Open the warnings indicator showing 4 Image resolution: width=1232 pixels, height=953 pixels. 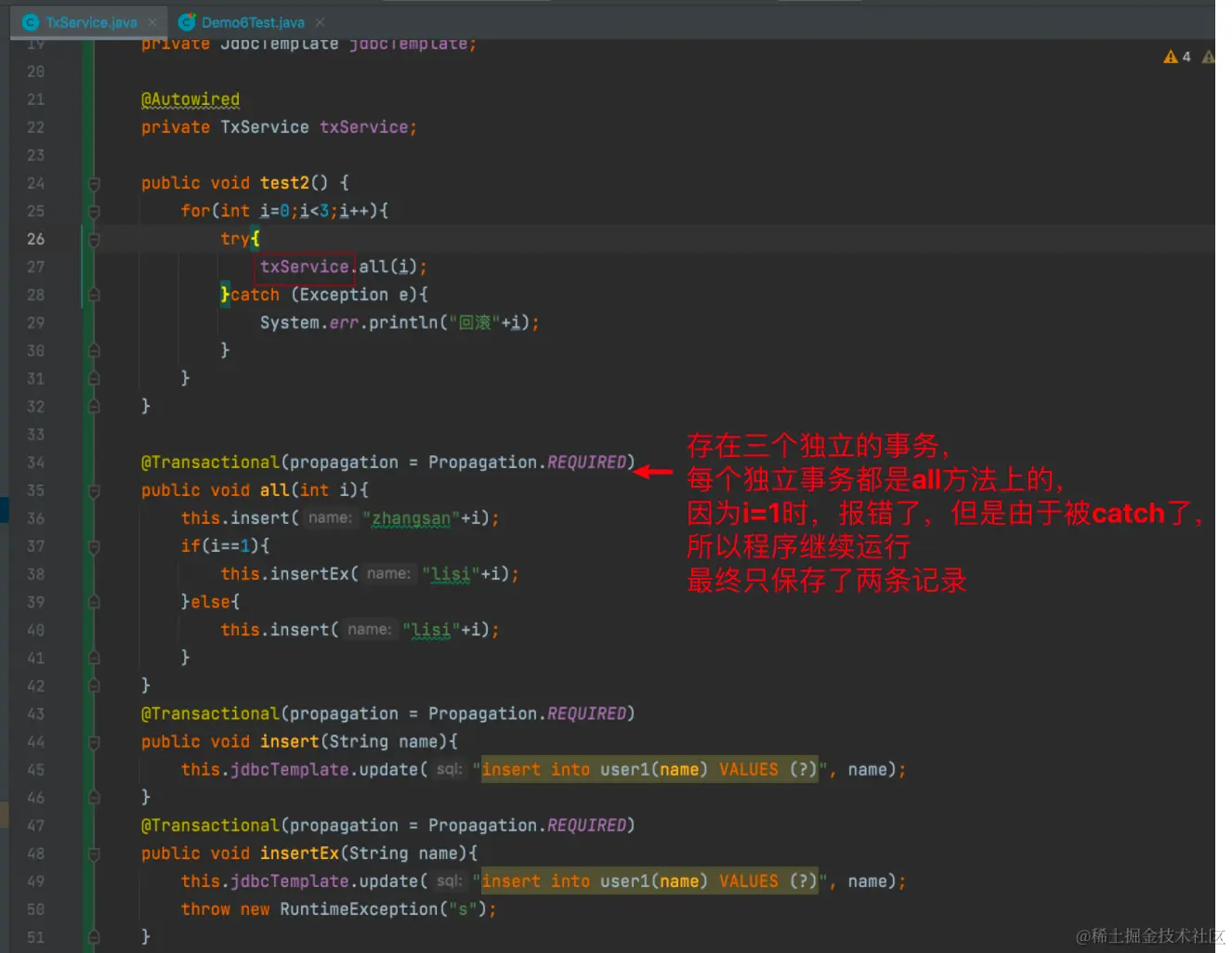point(1177,57)
